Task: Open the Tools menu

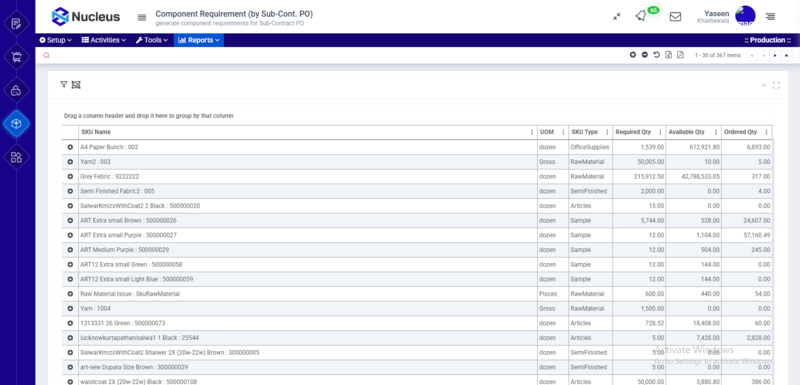Action: [152, 40]
